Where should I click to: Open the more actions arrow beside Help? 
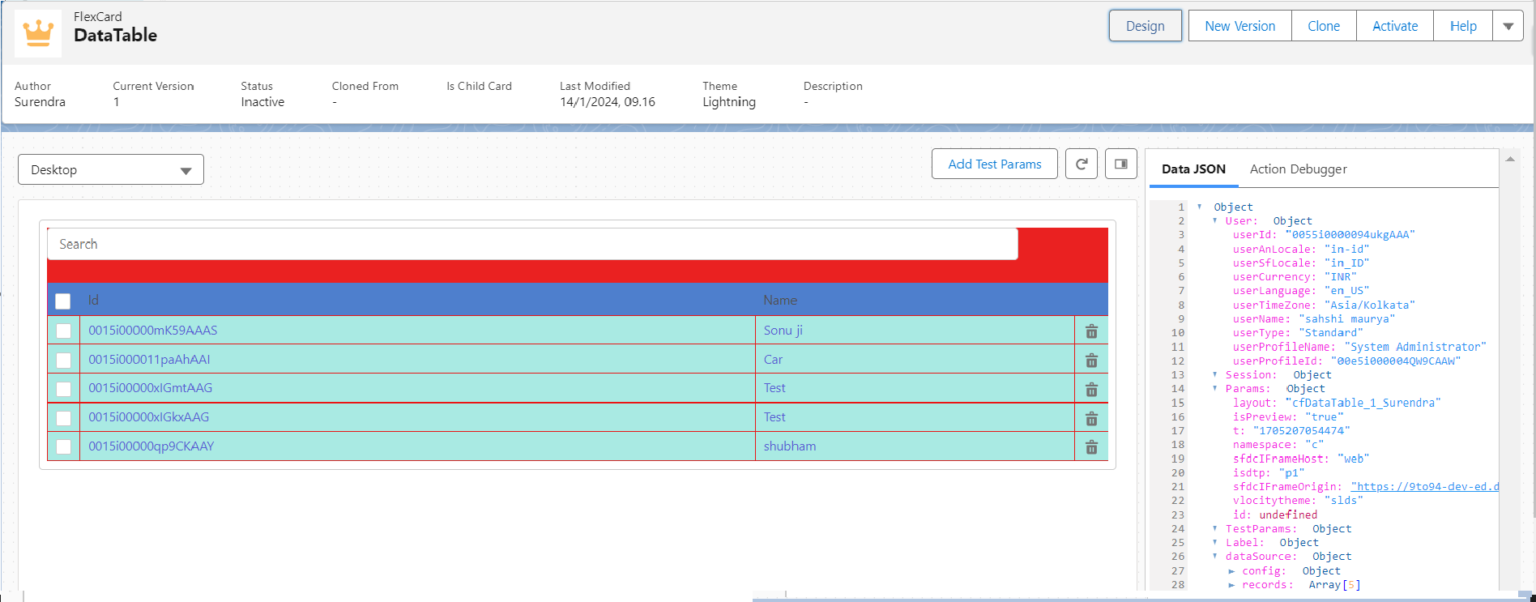pyautogui.click(x=1507, y=26)
